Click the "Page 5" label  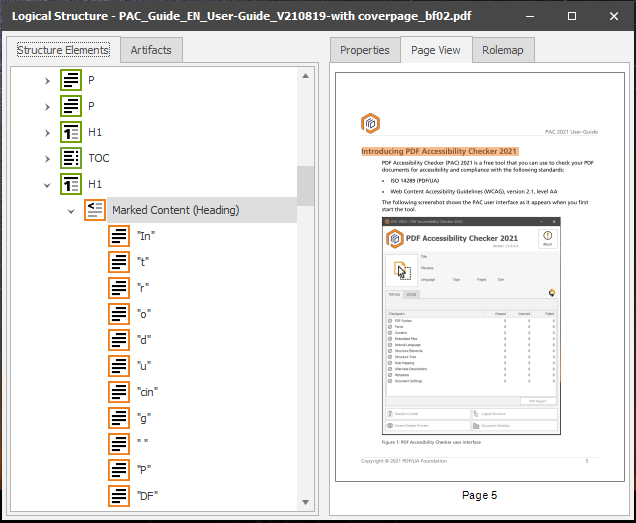pos(479,495)
